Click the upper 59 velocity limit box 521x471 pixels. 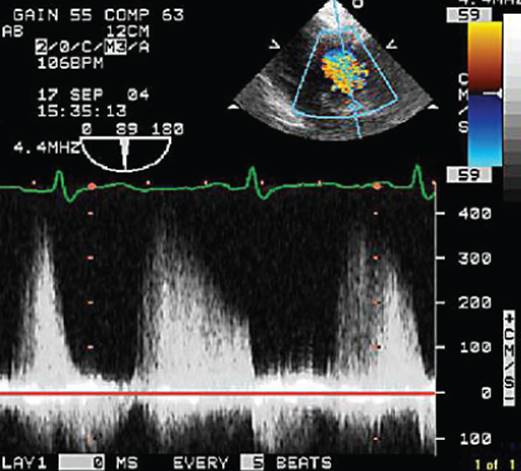(469, 15)
